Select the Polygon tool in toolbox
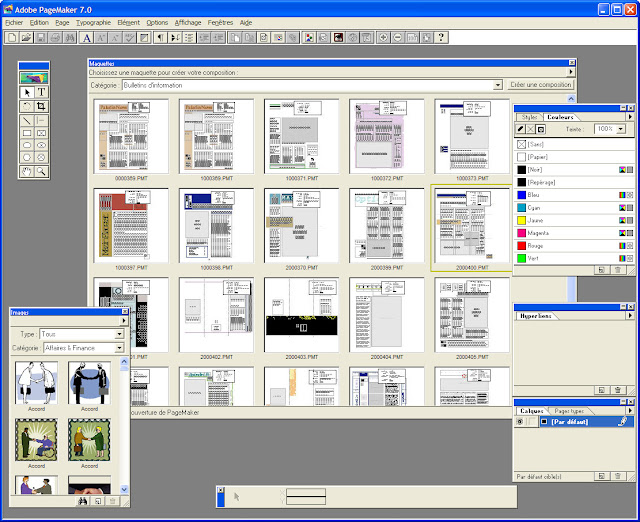This screenshot has width=640, height=522. [27, 158]
